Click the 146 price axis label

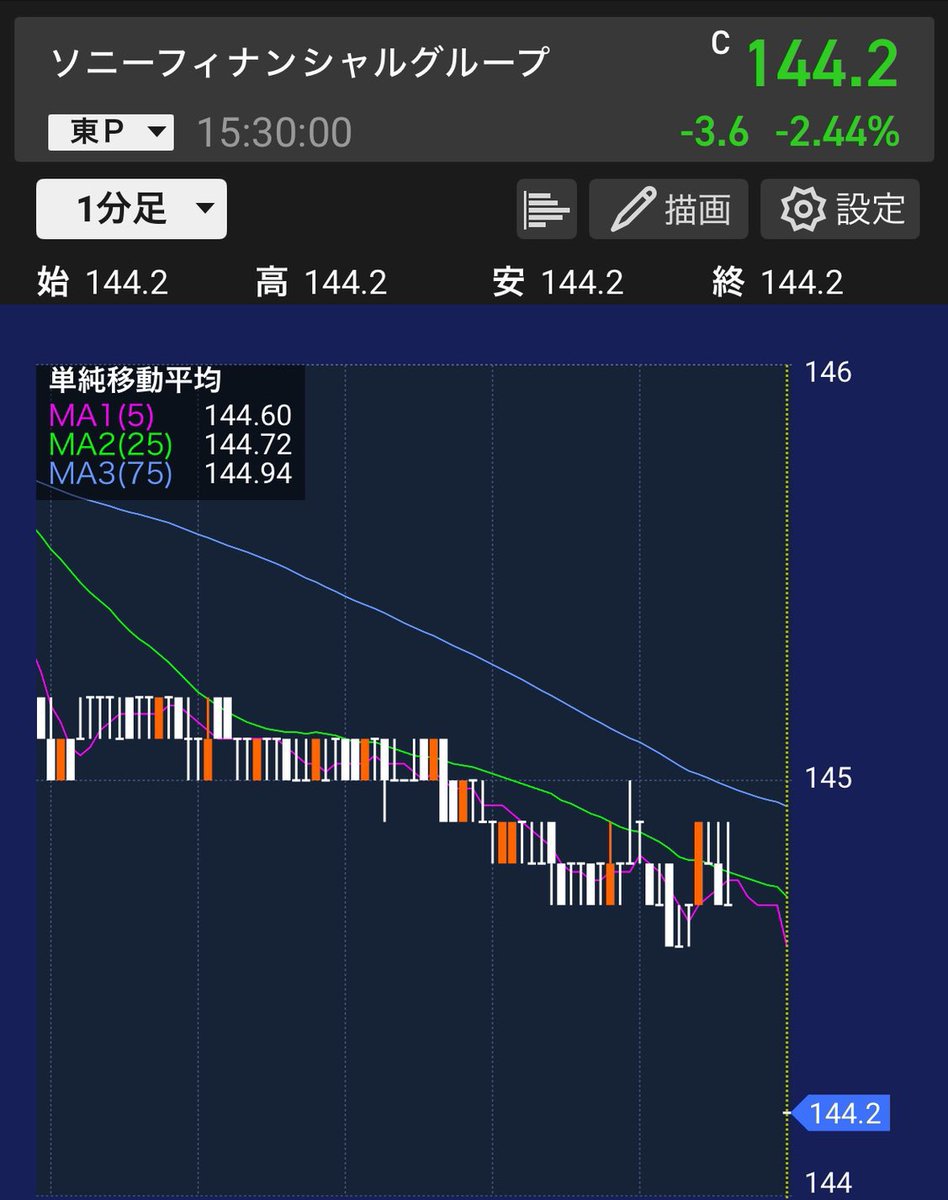[828, 373]
